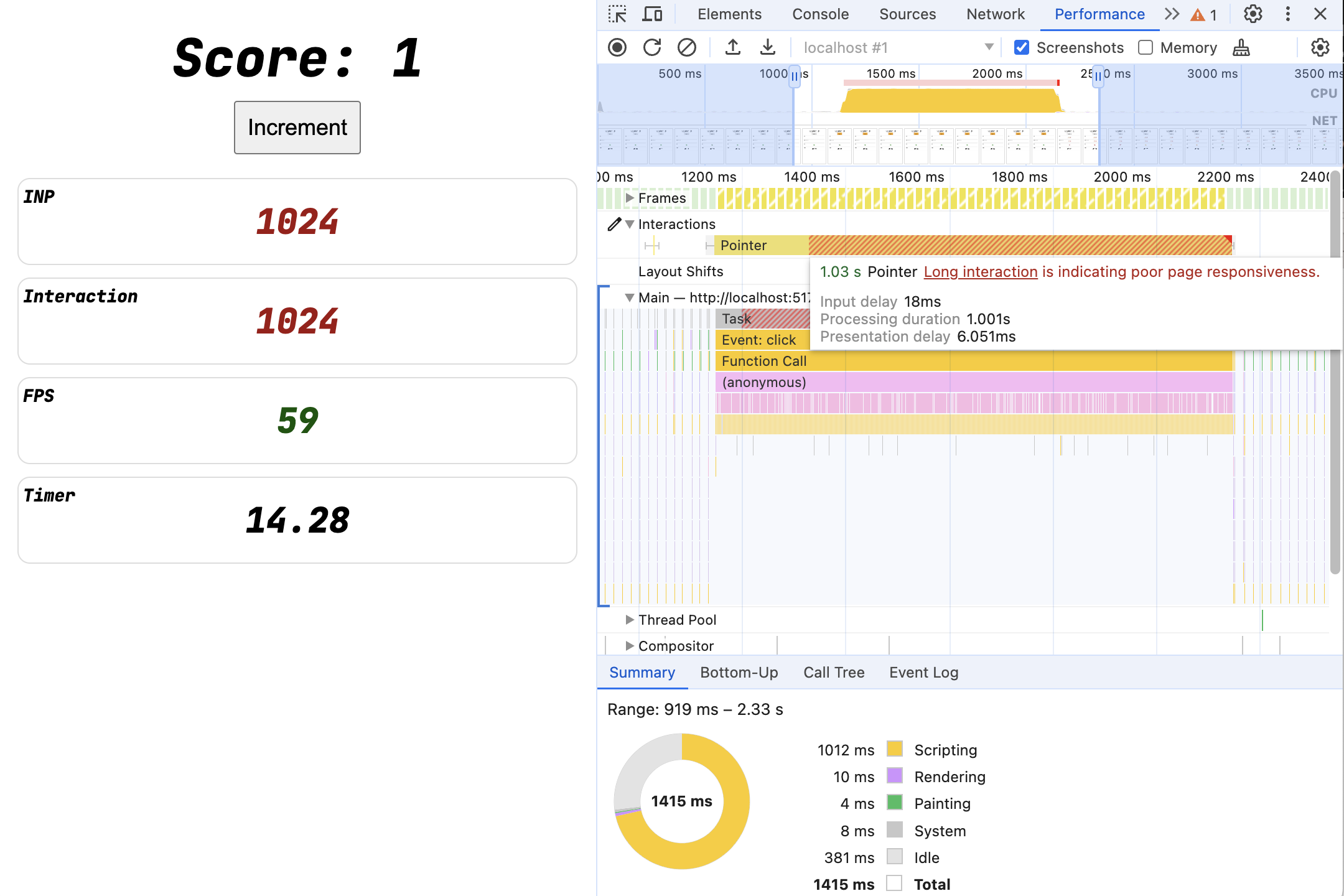This screenshot has height=896, width=1344.
Task: Click the download profile icon
Action: pyautogui.click(x=766, y=46)
